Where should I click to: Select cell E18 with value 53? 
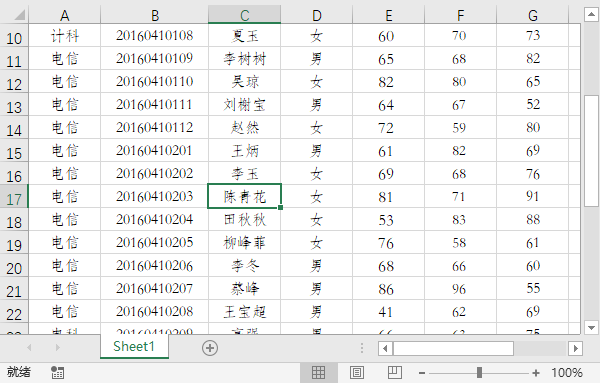(388, 219)
